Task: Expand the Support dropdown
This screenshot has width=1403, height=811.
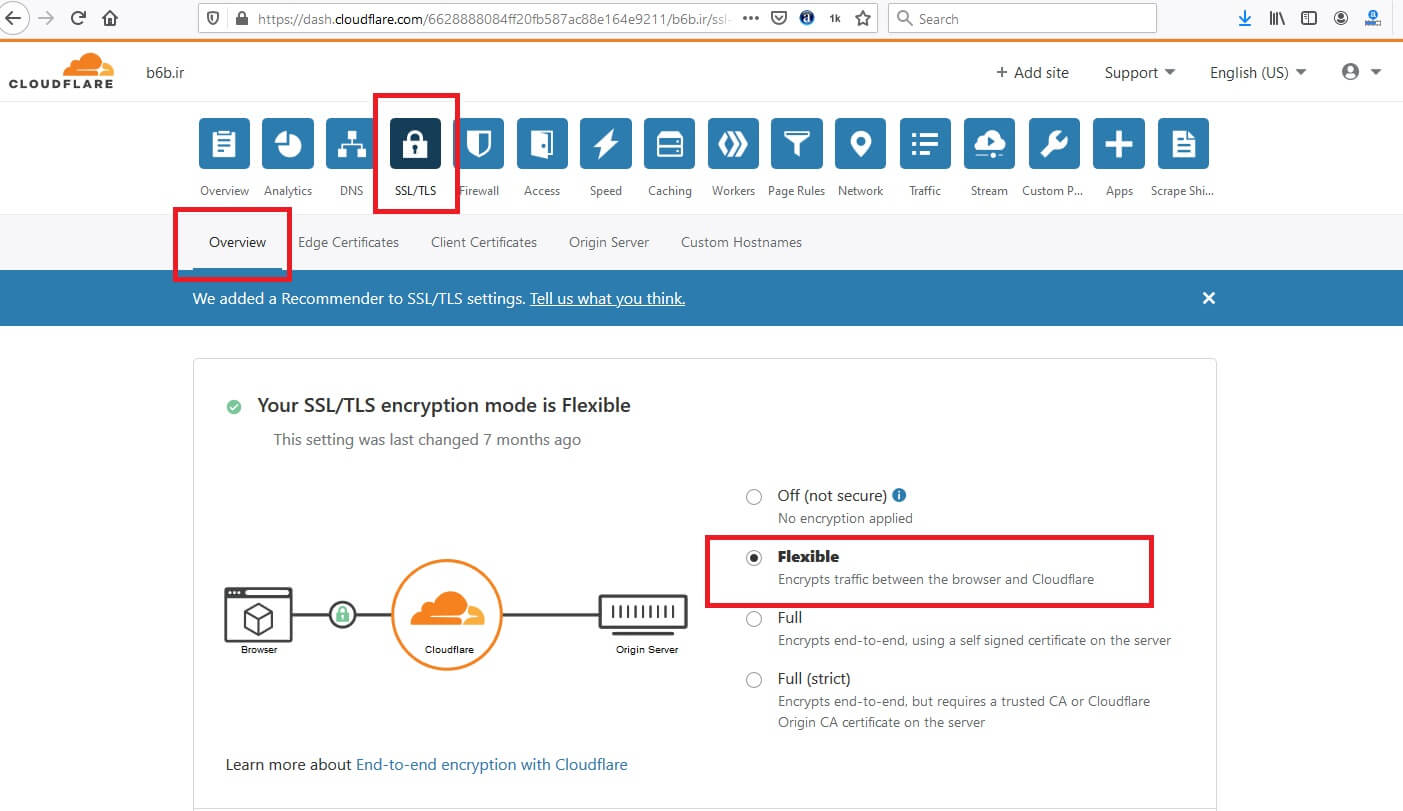Action: coord(1140,72)
